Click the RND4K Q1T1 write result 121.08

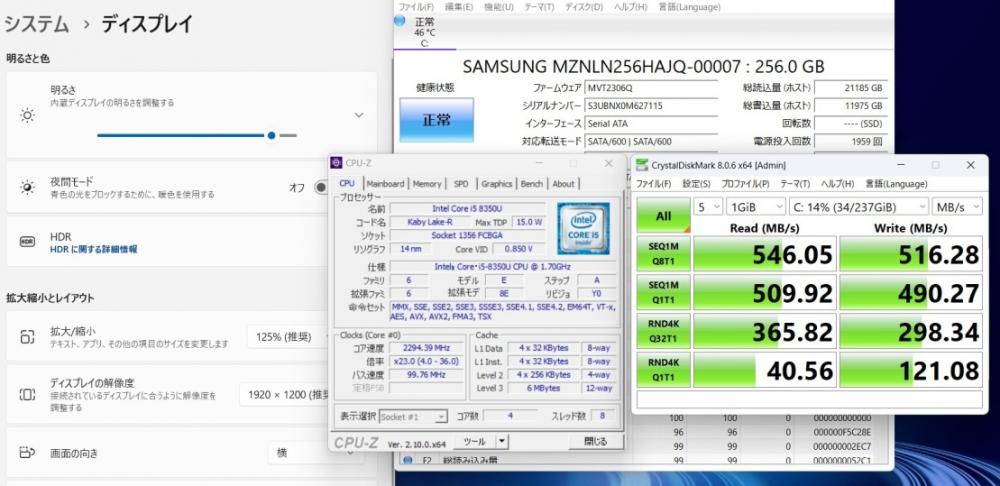911,370
